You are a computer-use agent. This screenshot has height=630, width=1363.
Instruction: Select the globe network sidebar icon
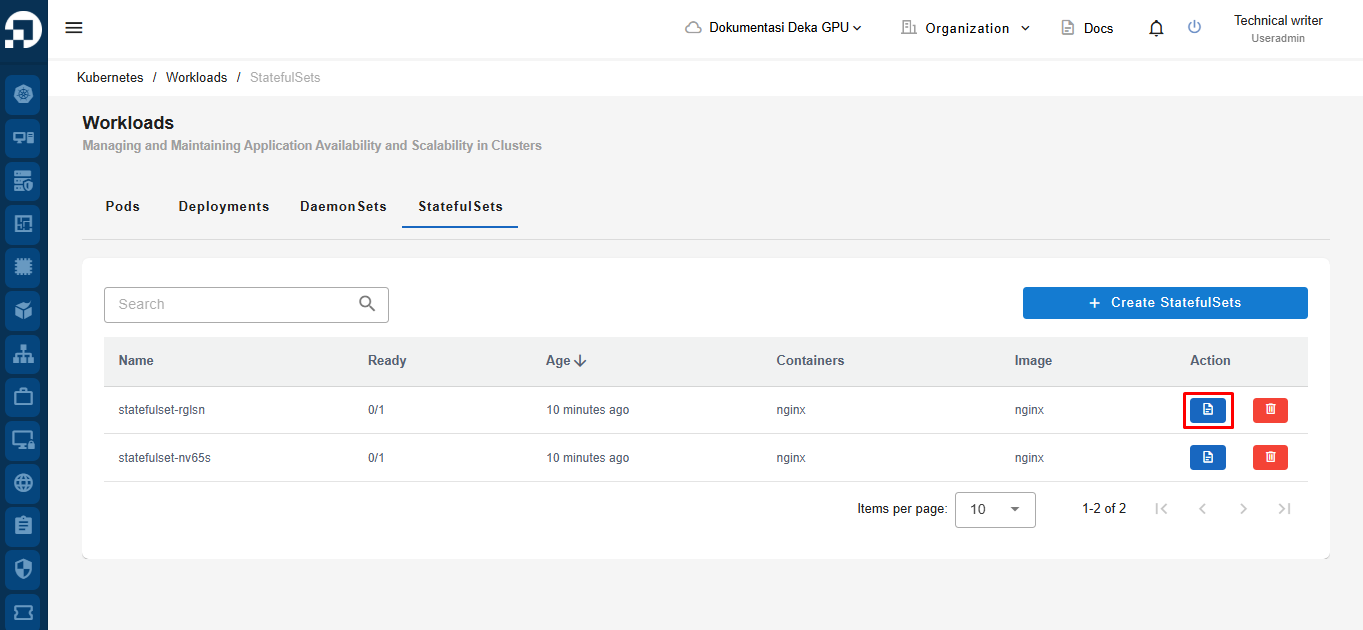(x=23, y=483)
